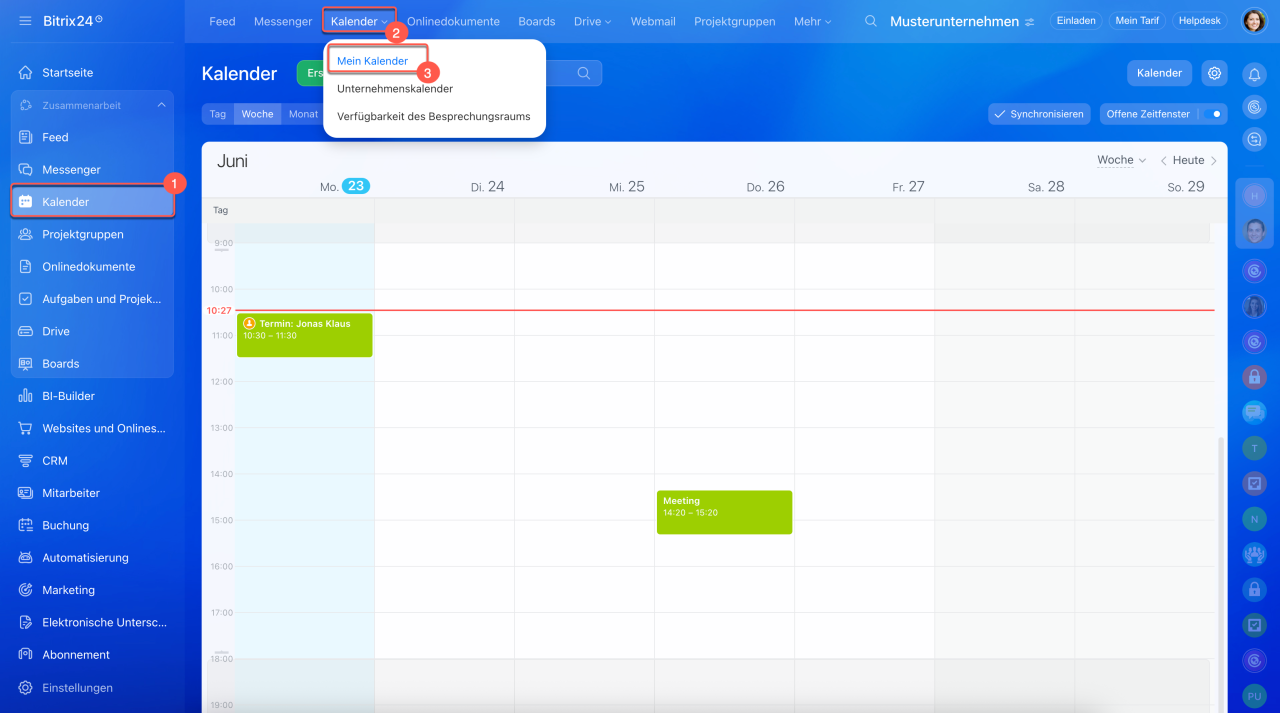
Task: Click the Mein Tarif button
Action: click(1137, 21)
